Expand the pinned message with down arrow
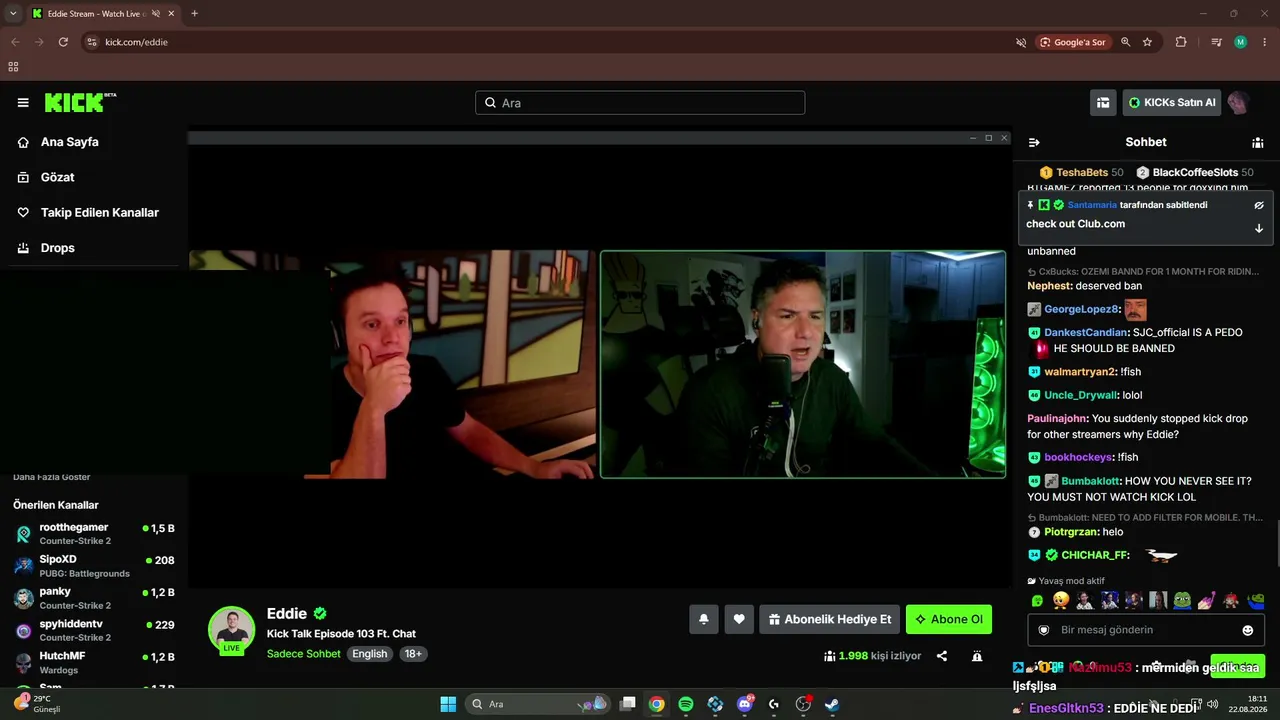Image resolution: width=1280 pixels, height=720 pixels. (1259, 228)
